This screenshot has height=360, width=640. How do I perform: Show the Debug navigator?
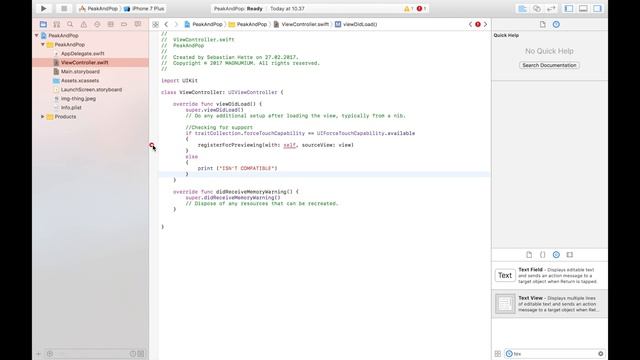(111, 24)
